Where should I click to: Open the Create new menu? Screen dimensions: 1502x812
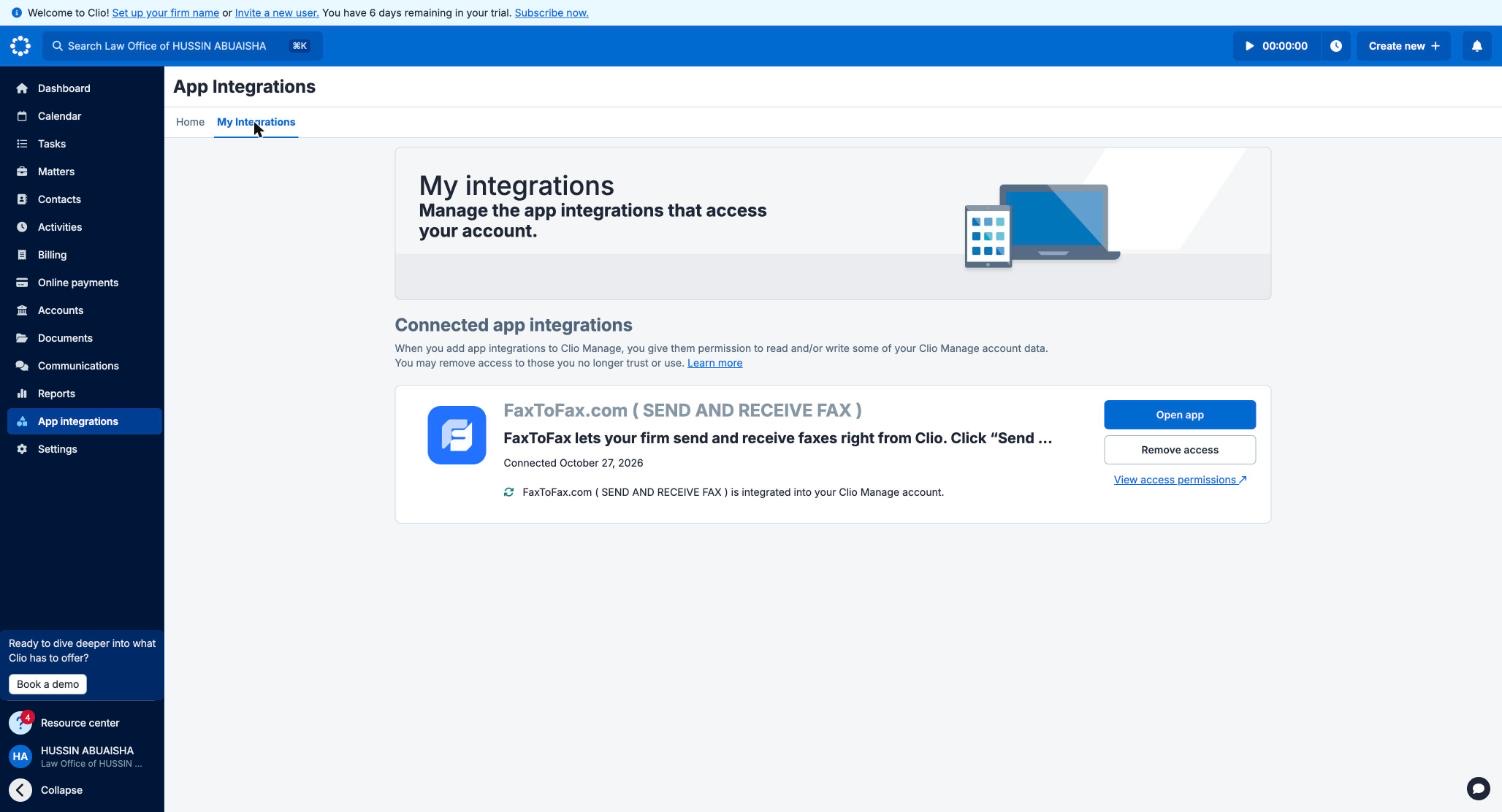point(1404,46)
